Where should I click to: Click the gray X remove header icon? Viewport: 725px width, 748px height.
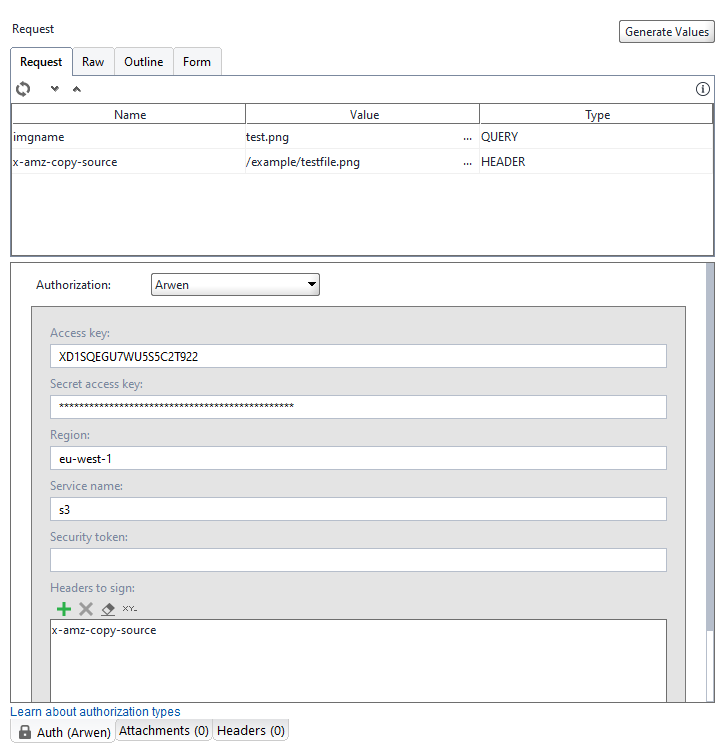(86, 608)
